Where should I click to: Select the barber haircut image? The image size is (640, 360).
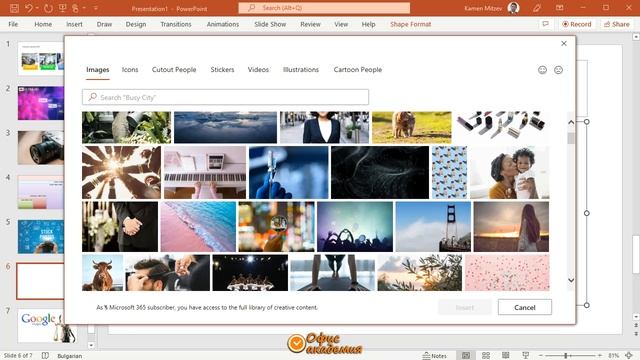[x=168, y=273]
